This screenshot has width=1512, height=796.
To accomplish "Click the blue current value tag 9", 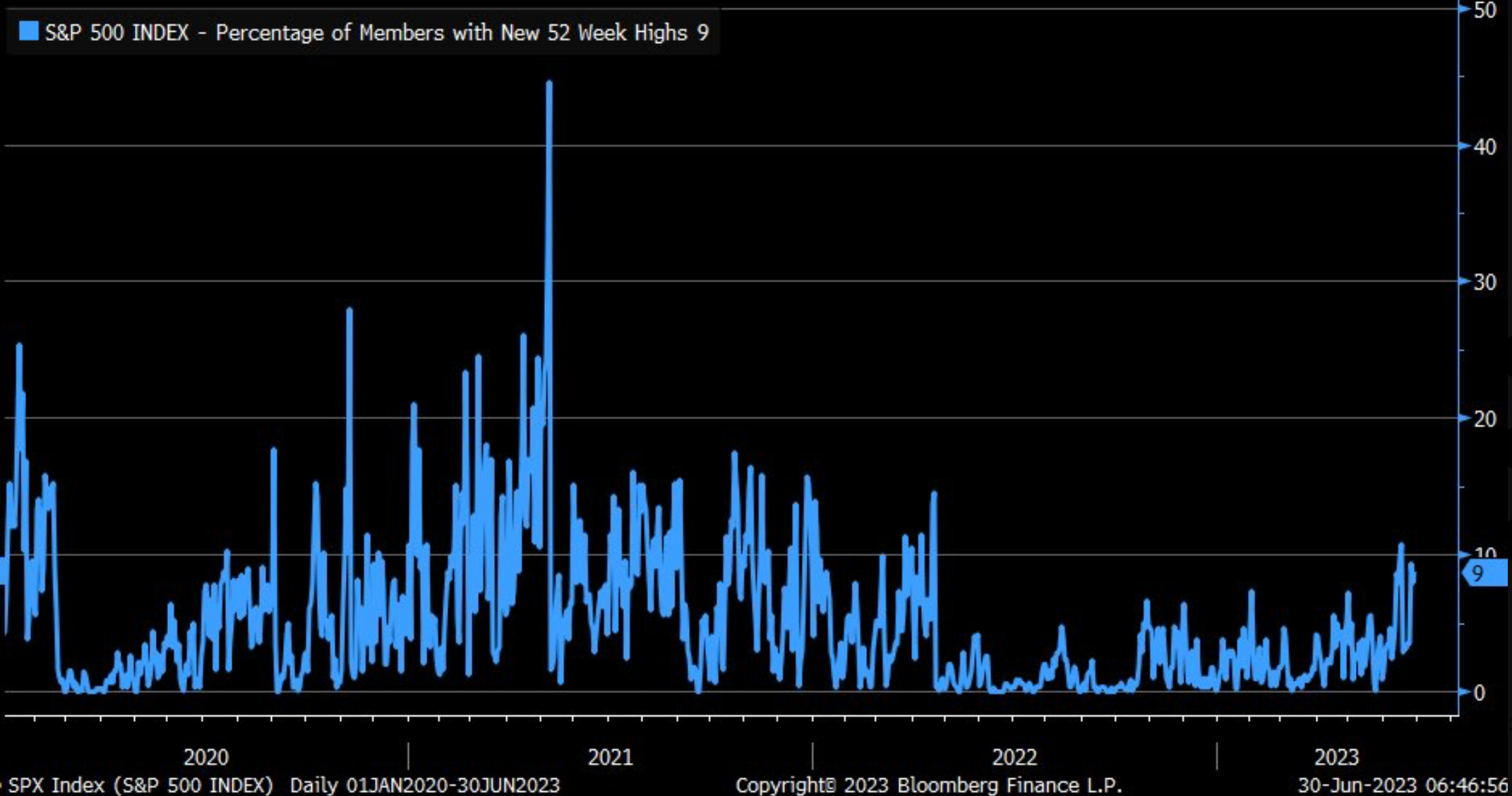I will pos(1482,574).
